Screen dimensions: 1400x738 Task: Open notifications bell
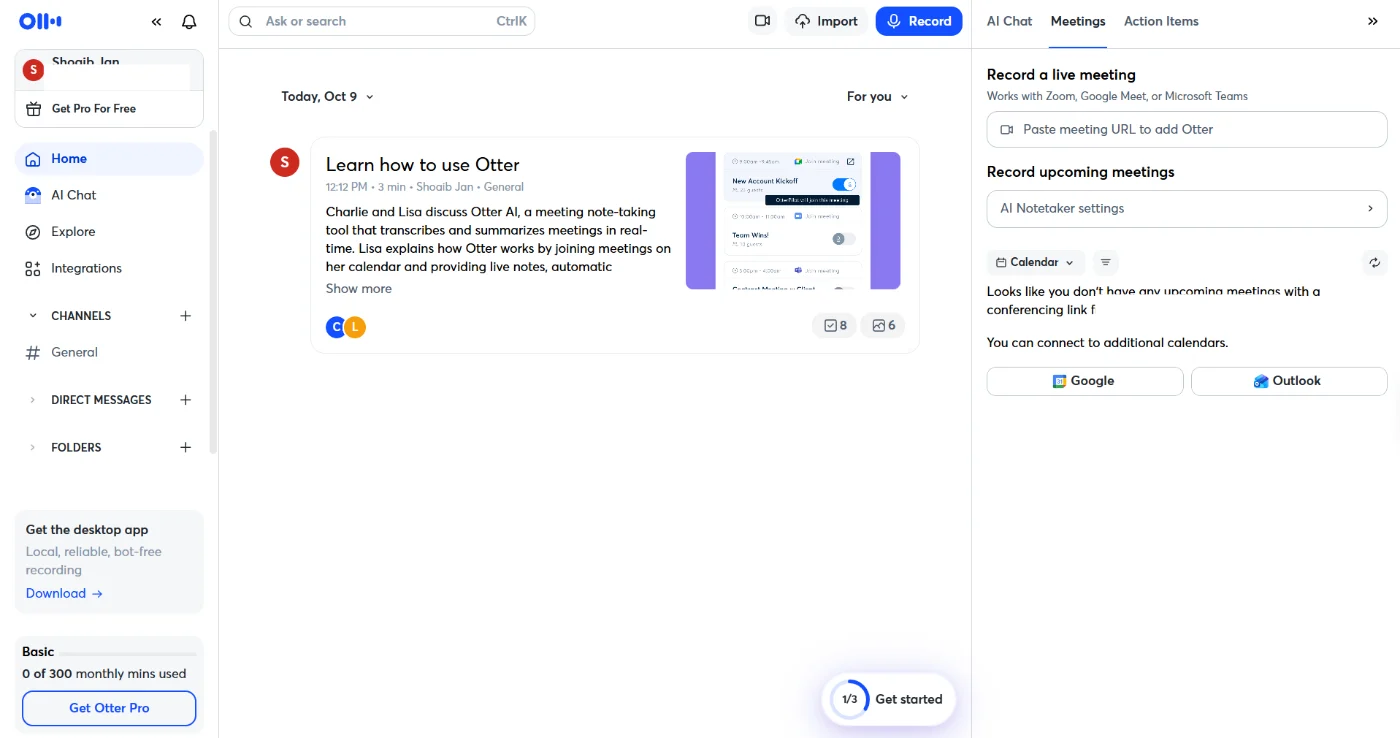point(189,21)
